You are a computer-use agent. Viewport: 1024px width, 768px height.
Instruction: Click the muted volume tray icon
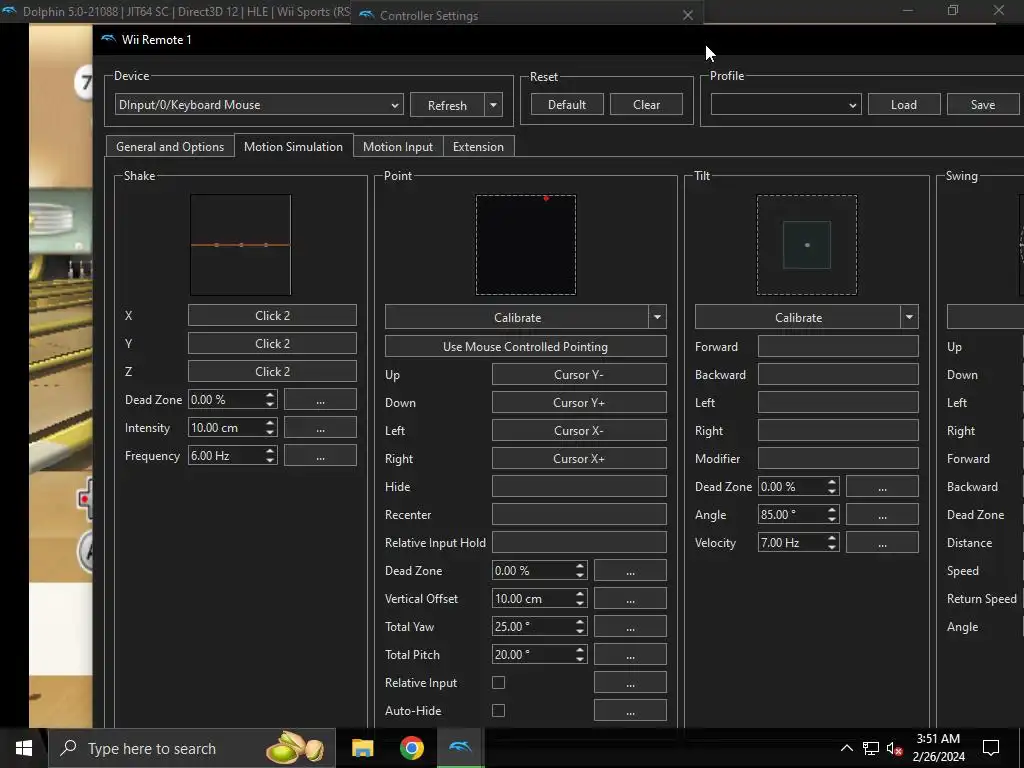click(x=895, y=748)
